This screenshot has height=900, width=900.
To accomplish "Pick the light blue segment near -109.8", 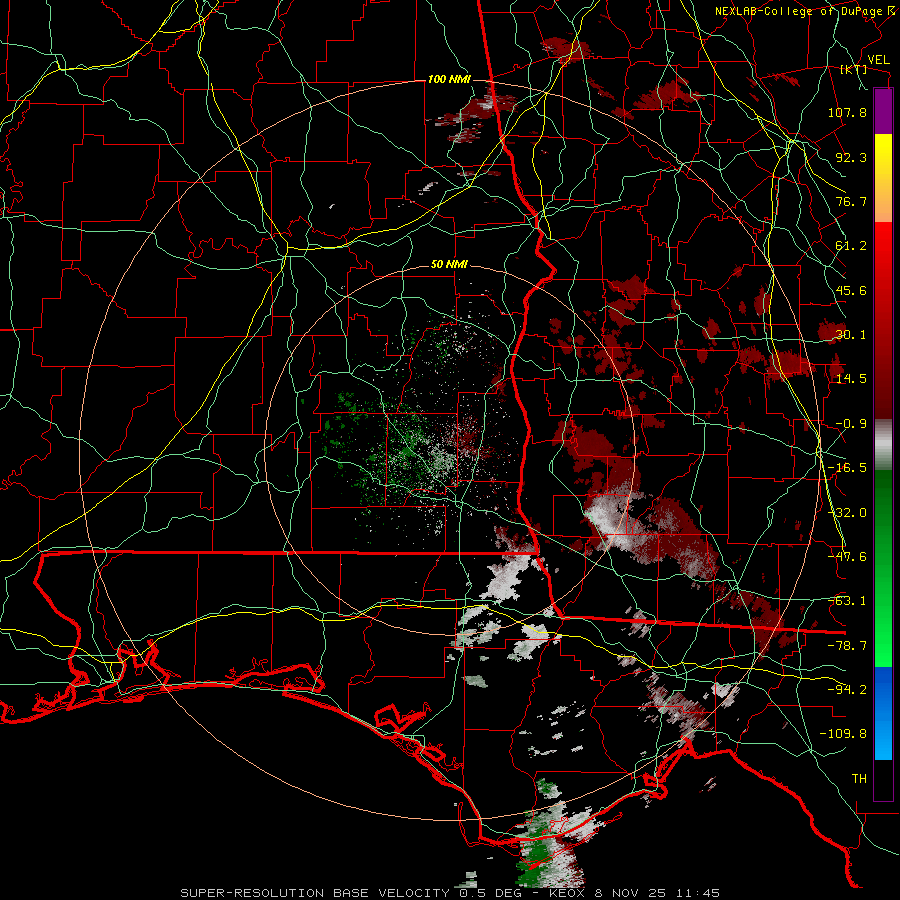I will pos(883,736).
